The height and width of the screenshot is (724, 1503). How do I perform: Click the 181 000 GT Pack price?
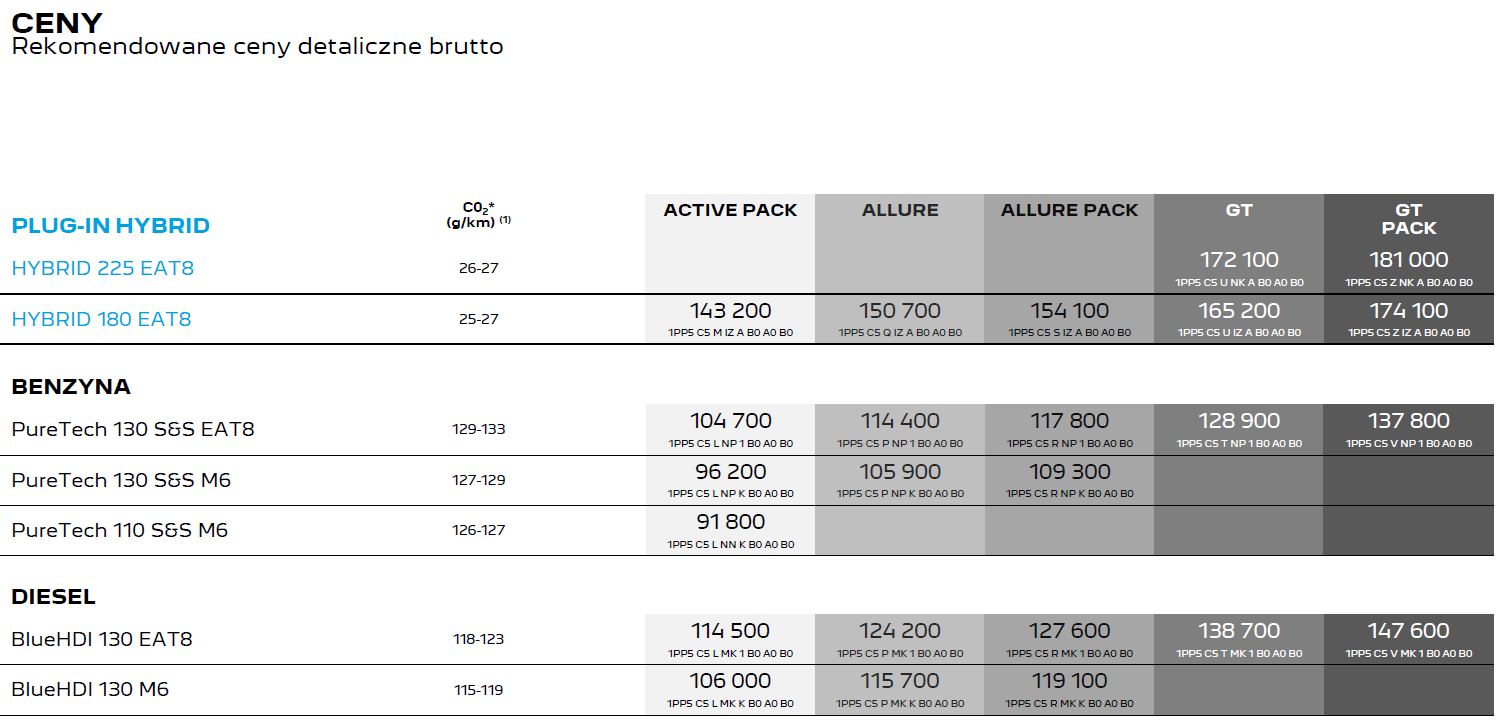1409,260
